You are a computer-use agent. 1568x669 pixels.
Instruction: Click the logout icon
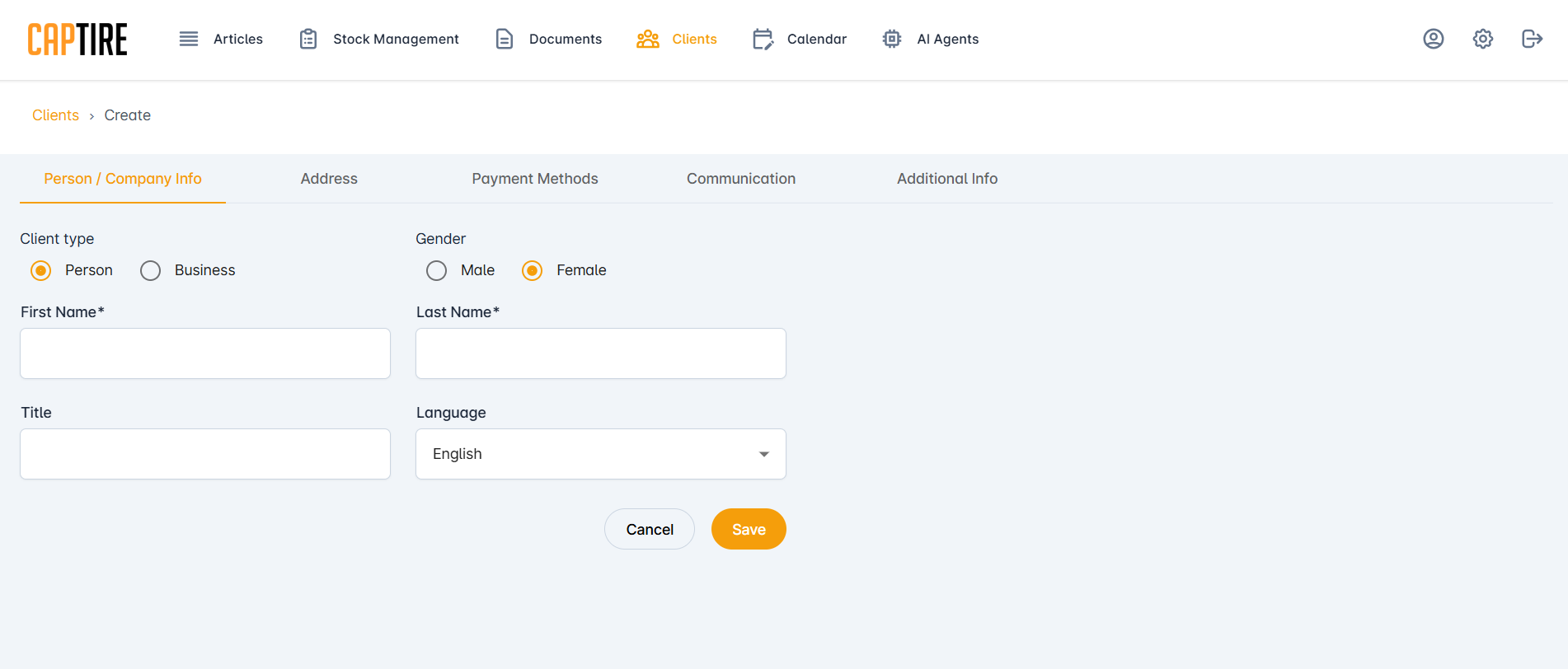point(1532,39)
